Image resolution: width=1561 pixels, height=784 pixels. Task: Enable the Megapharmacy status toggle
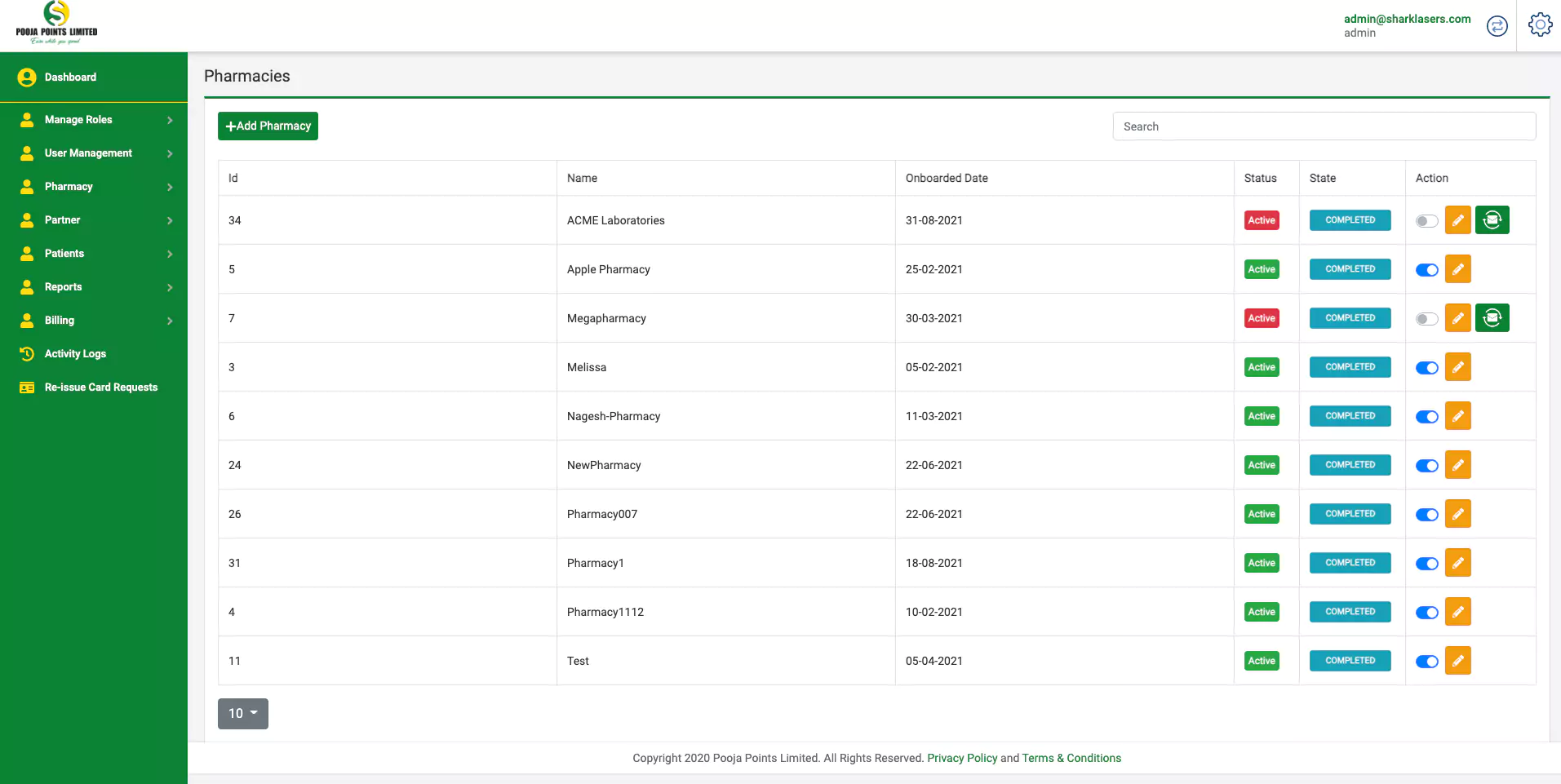point(1426,319)
